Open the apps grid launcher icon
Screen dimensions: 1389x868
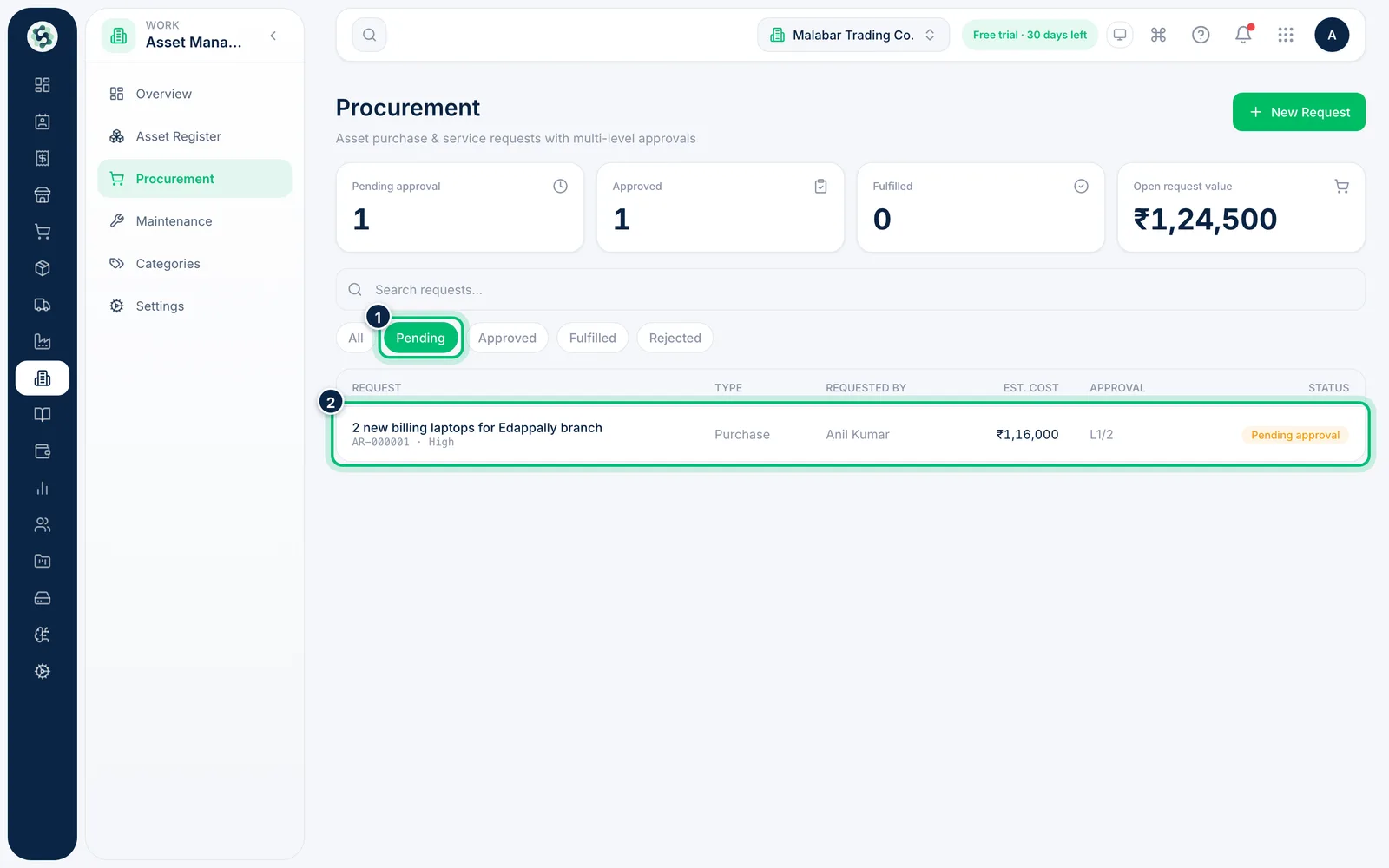coord(1286,35)
